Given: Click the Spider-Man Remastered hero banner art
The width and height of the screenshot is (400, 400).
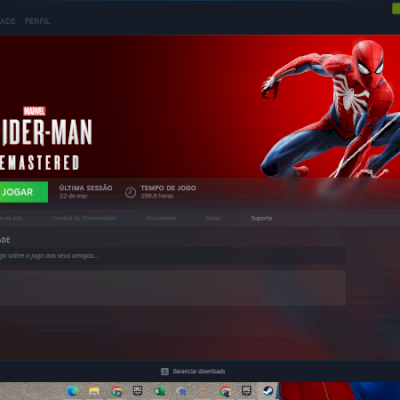Looking at the screenshot, I should [x=200, y=107].
